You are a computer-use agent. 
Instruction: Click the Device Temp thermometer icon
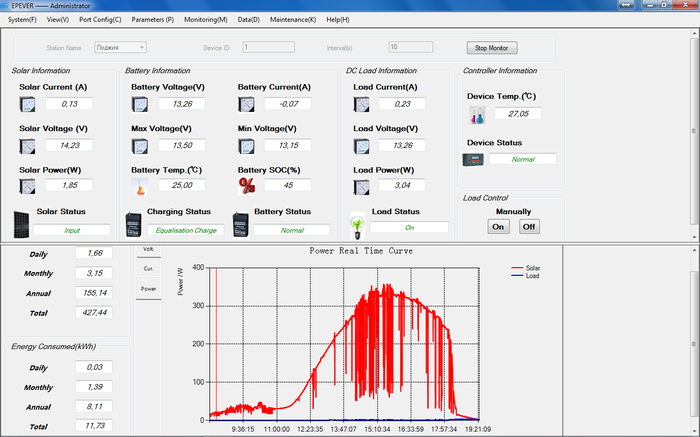pyautogui.click(x=476, y=115)
